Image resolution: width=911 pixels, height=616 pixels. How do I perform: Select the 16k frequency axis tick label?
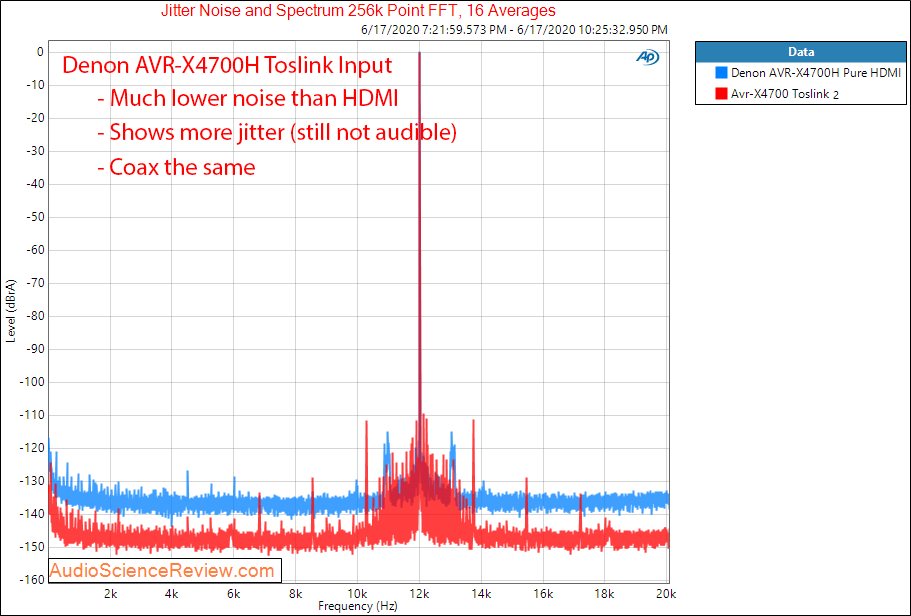[x=543, y=594]
